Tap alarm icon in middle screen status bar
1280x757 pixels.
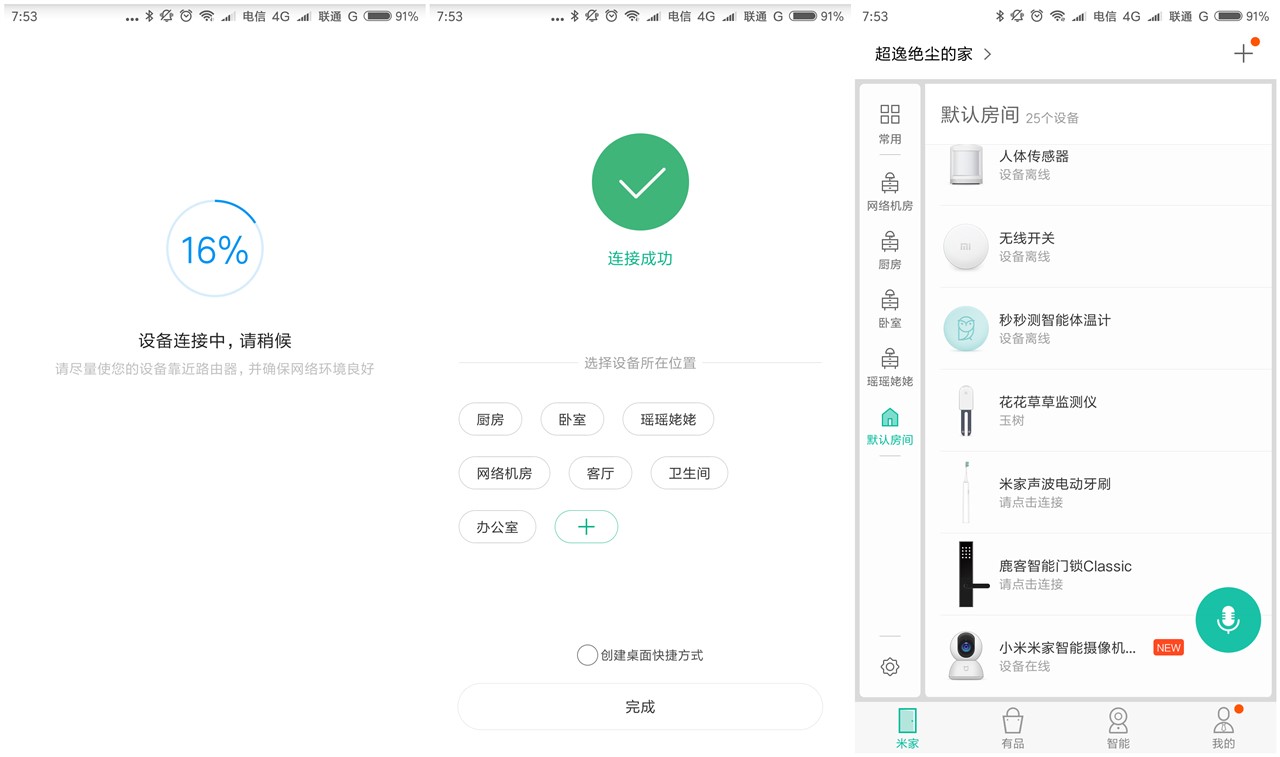coord(610,16)
